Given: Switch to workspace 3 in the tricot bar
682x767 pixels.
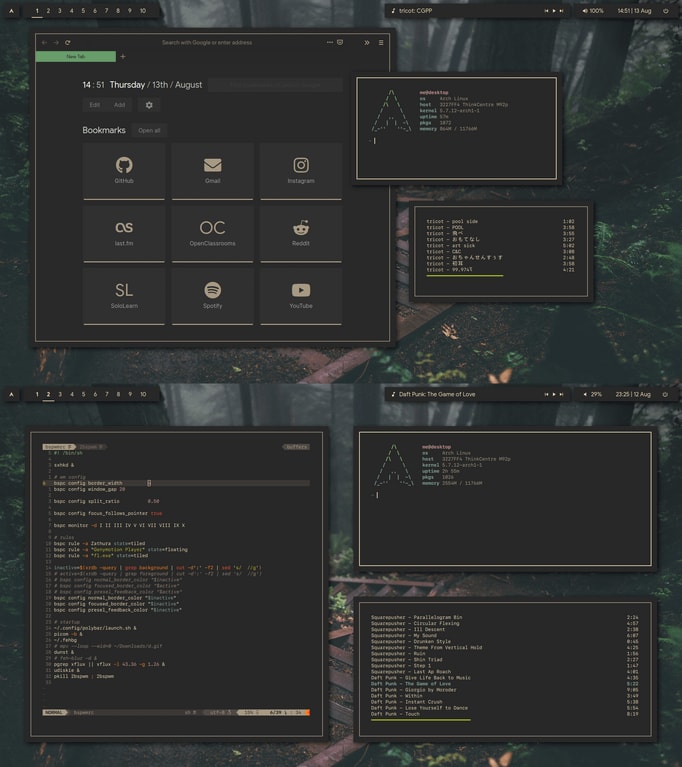Looking at the screenshot, I should pos(60,11).
